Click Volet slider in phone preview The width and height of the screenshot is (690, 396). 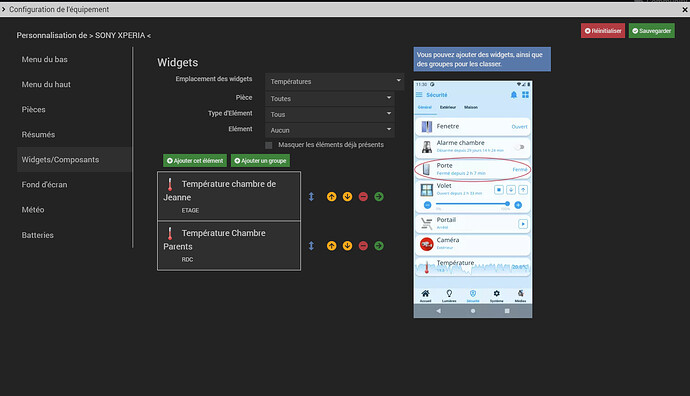tap(471, 204)
